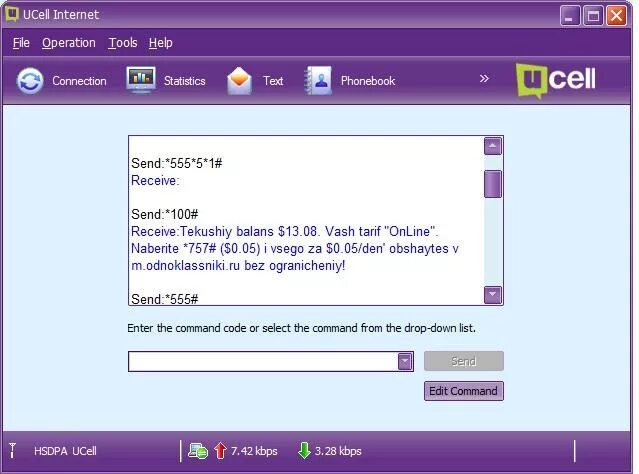Click the Phonebook toolbar label
Viewport: 639px width, 474px height.
click(x=368, y=81)
